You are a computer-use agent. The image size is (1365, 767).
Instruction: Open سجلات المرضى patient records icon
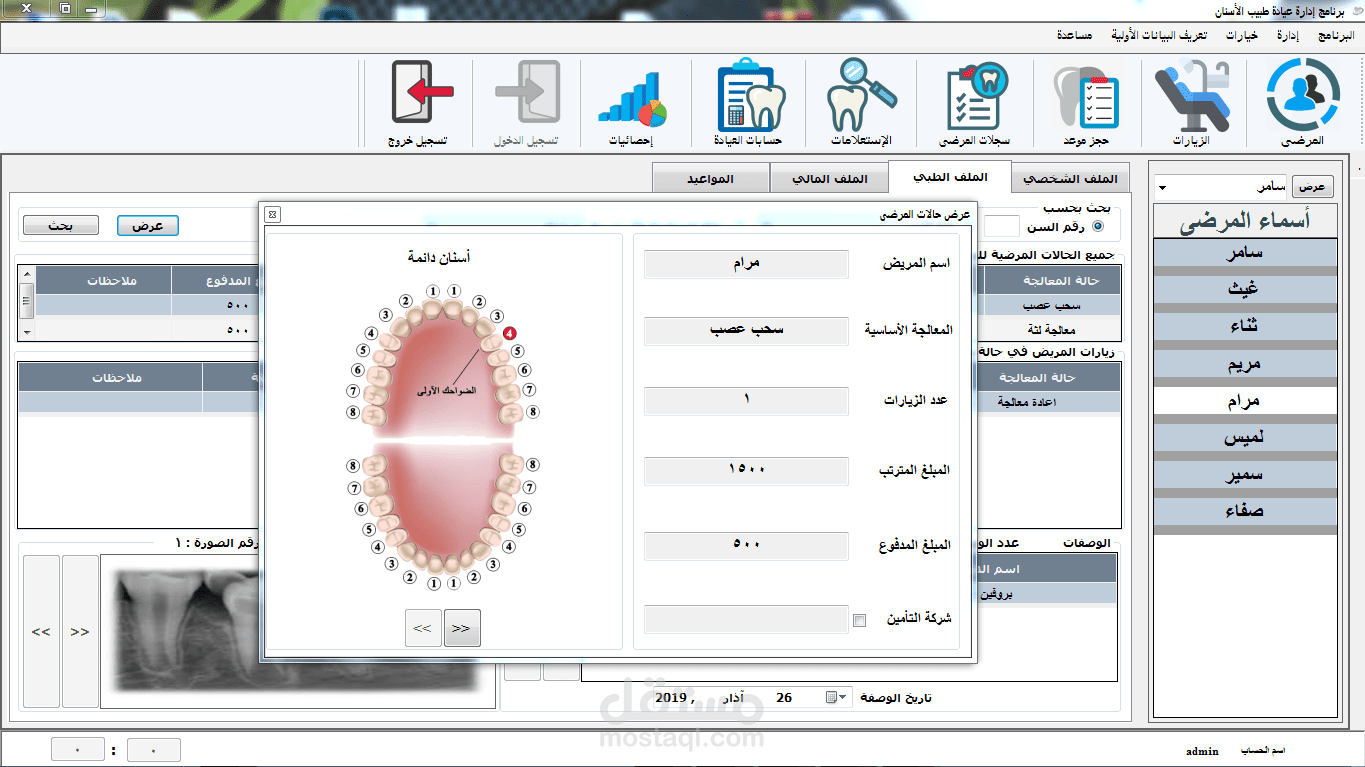pos(975,102)
